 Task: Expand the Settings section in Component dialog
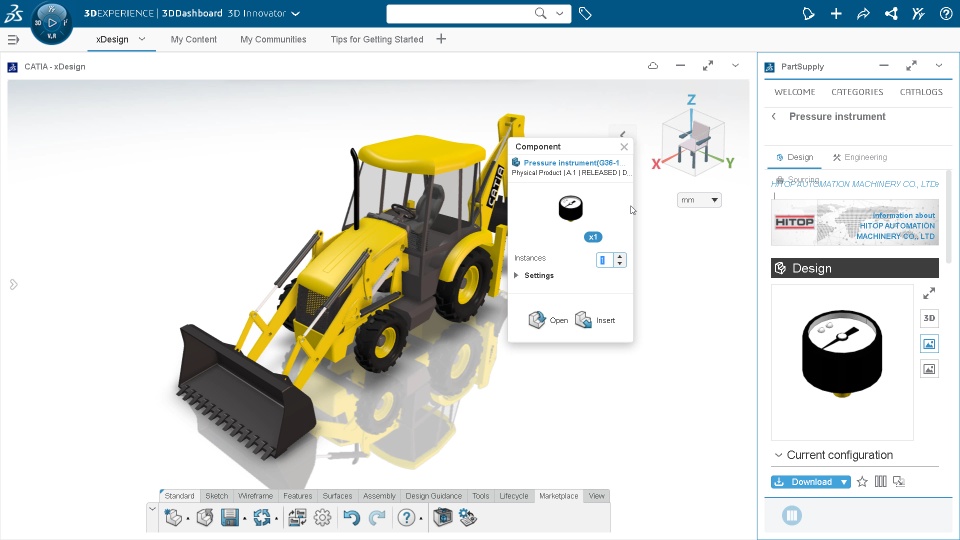pyautogui.click(x=517, y=276)
